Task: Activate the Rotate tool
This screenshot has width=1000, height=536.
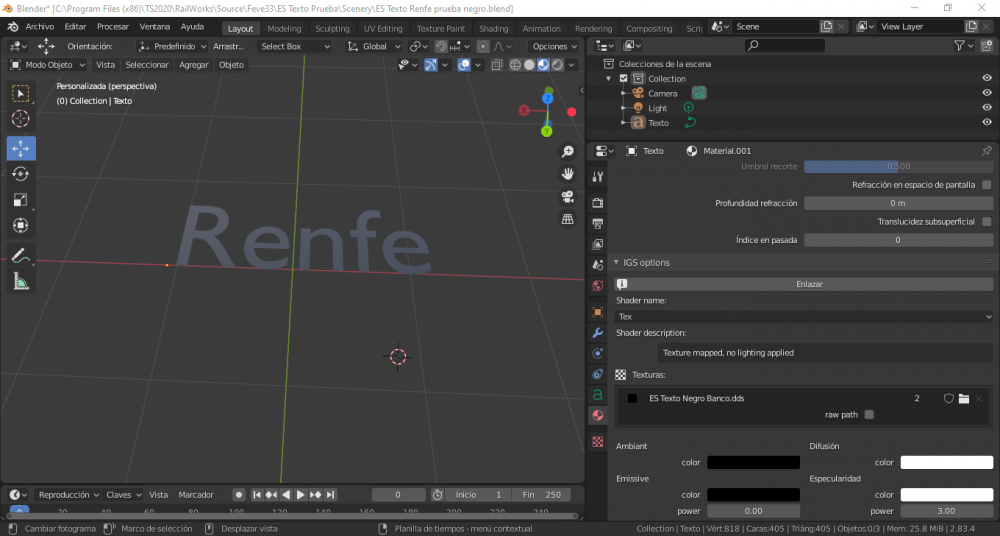Action: 21,174
